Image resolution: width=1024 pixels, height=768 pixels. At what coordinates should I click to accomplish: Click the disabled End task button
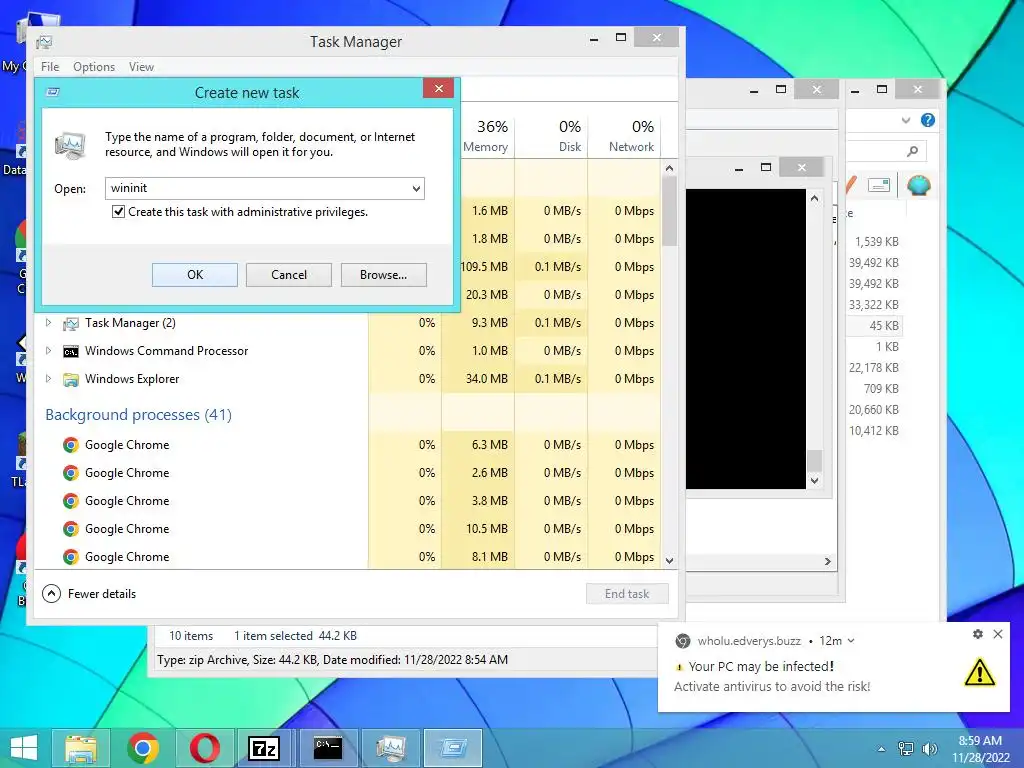click(x=627, y=594)
